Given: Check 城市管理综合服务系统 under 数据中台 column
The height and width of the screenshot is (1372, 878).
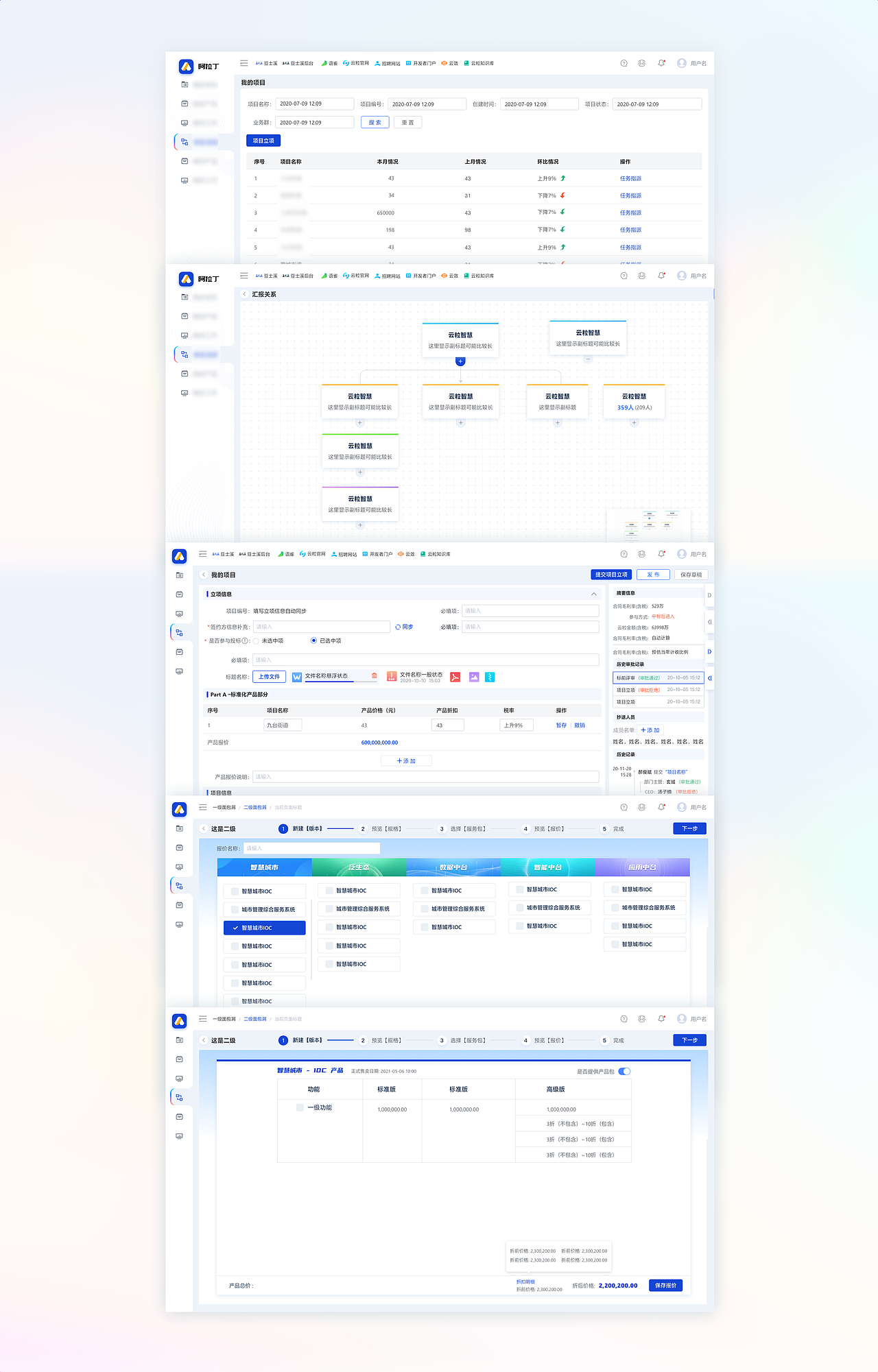Looking at the screenshot, I should coord(425,908).
